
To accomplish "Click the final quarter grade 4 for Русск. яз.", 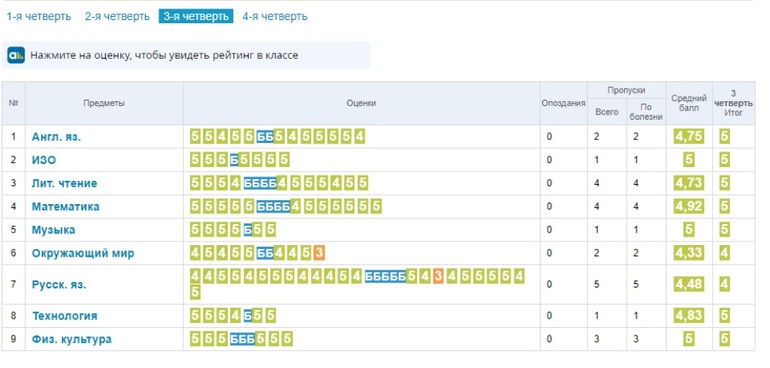I will 724,284.
